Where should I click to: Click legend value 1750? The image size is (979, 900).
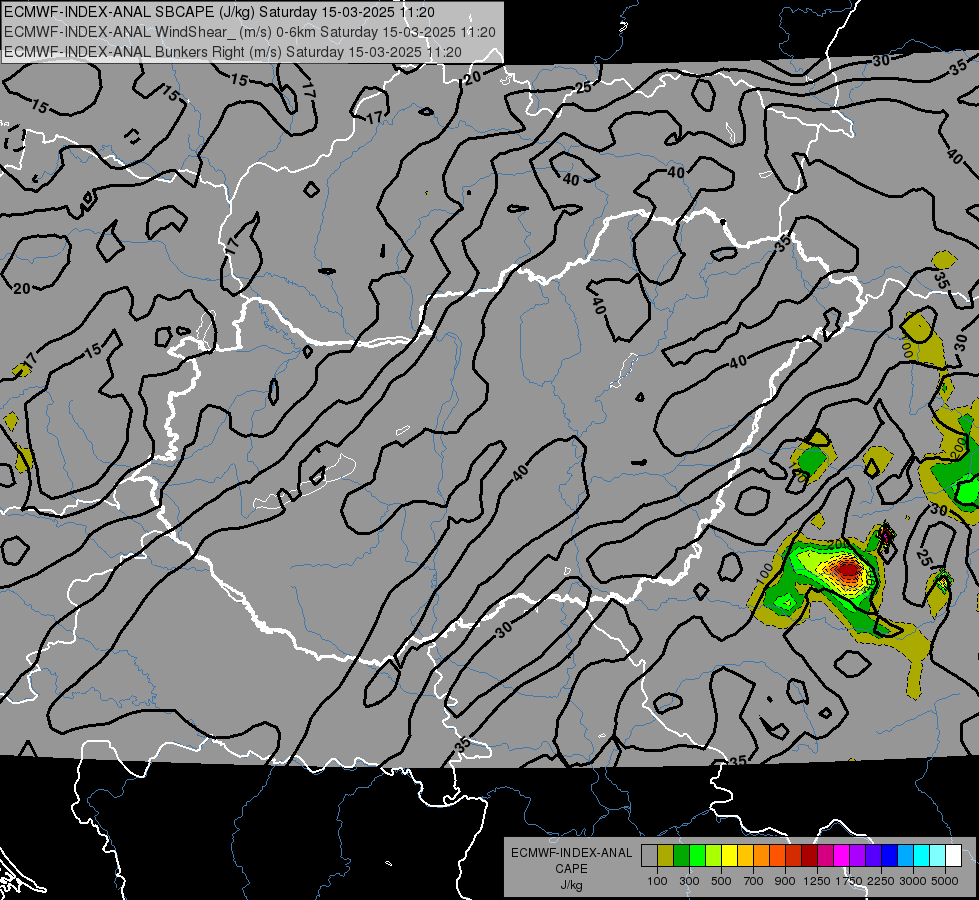849,881
